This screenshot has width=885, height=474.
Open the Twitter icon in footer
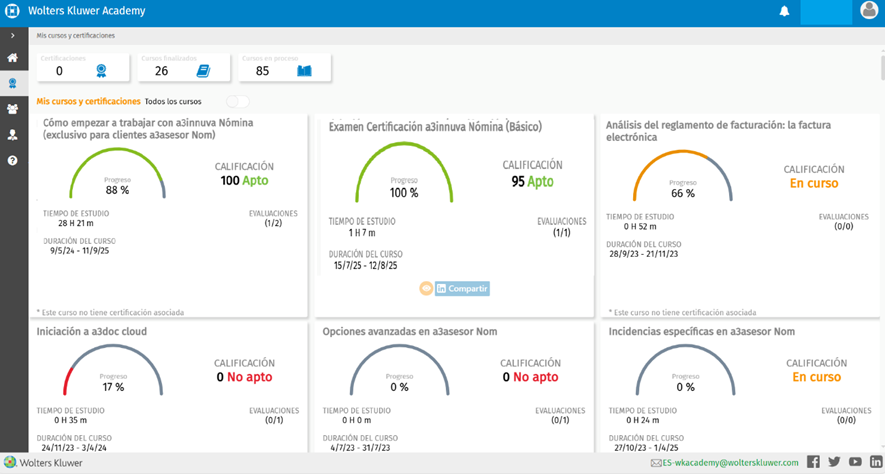click(x=834, y=462)
